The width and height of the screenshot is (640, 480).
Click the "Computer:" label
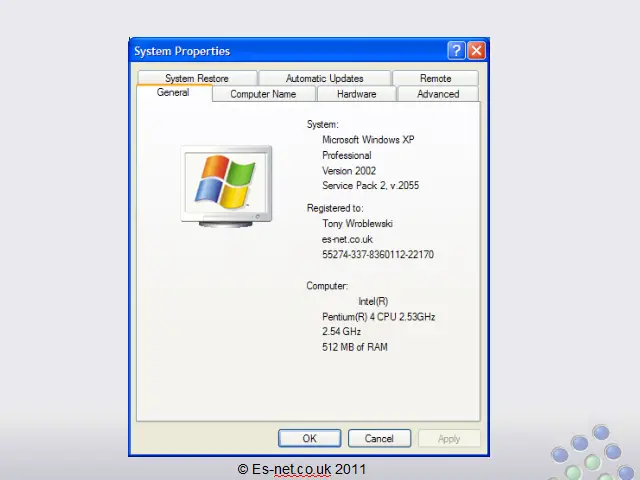[327, 286]
